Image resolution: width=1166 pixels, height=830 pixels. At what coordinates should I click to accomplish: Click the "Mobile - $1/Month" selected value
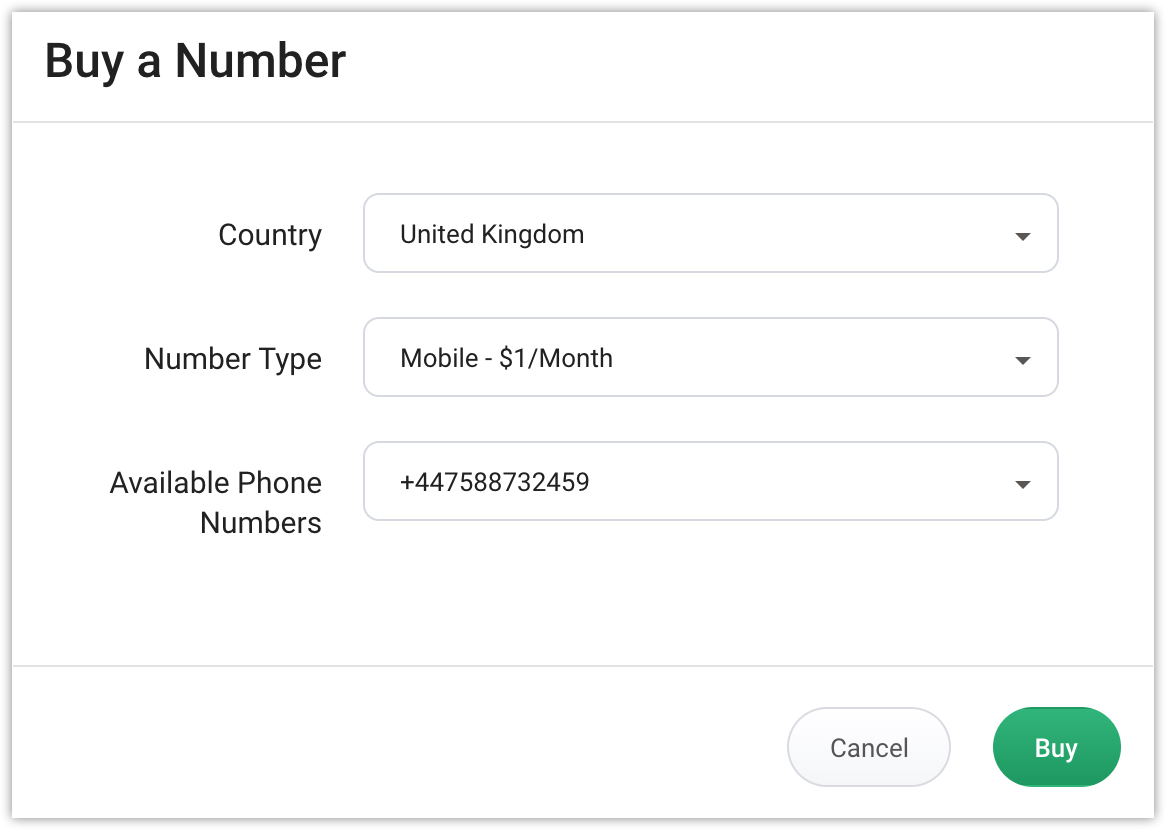[506, 358]
